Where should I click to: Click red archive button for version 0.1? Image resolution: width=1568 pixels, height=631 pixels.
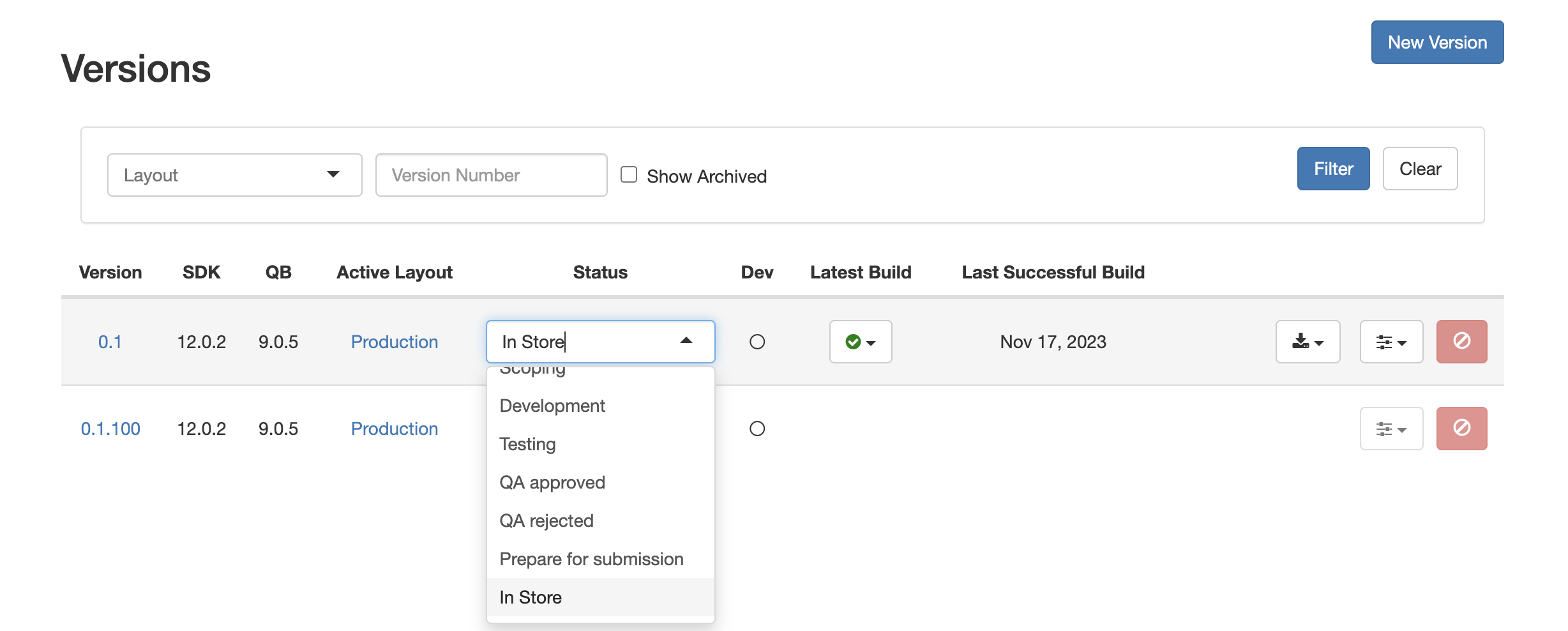point(1461,342)
